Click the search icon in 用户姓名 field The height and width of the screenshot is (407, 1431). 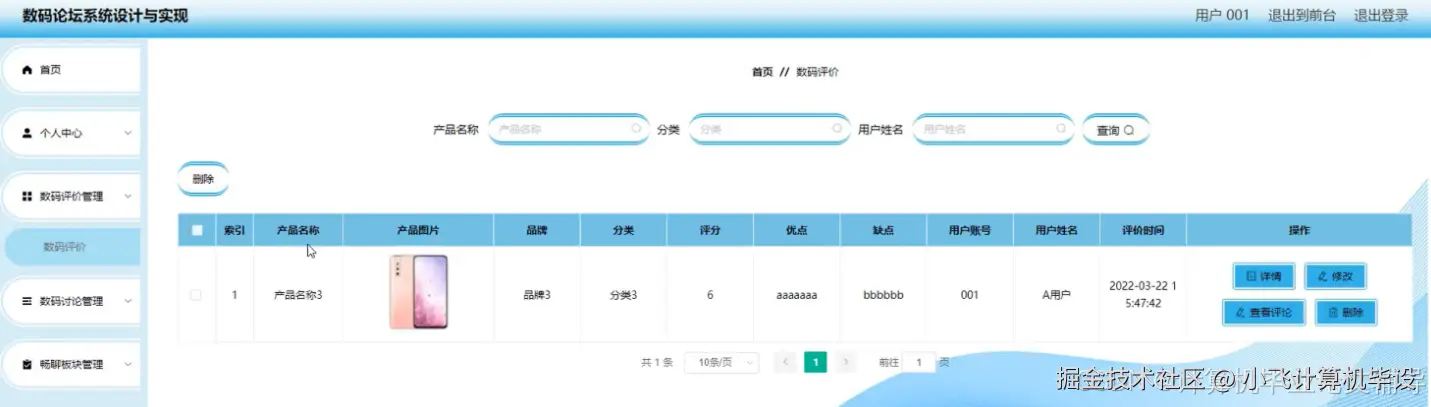coord(1061,129)
